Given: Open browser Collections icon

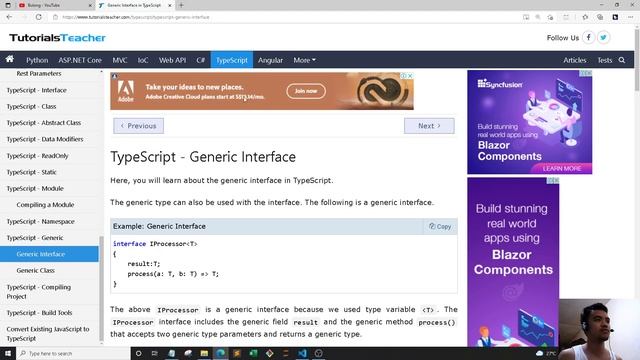Looking at the screenshot, I should pos(600,17).
